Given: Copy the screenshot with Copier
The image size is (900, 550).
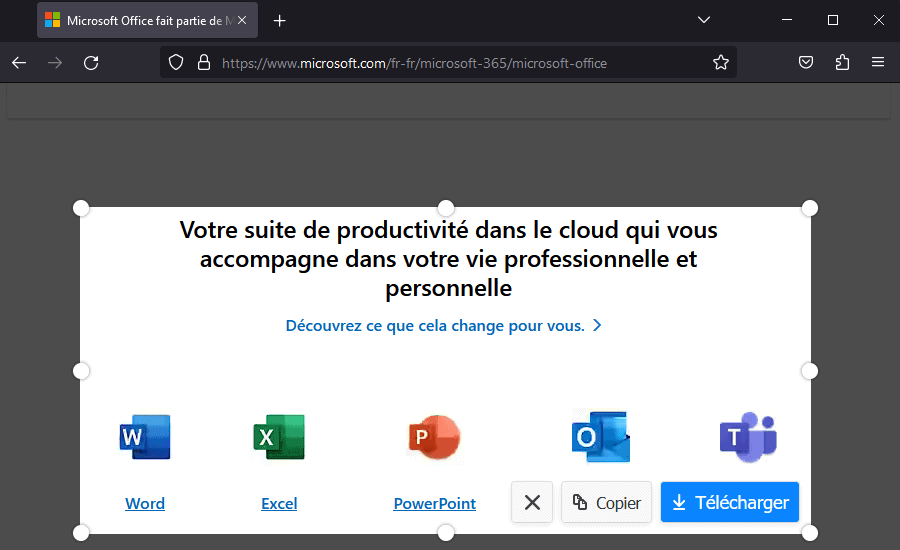Looking at the screenshot, I should pyautogui.click(x=606, y=502).
